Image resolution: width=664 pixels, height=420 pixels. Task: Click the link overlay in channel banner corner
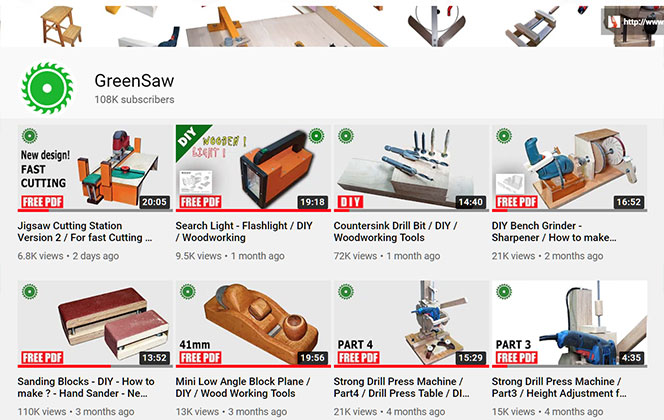coord(634,21)
